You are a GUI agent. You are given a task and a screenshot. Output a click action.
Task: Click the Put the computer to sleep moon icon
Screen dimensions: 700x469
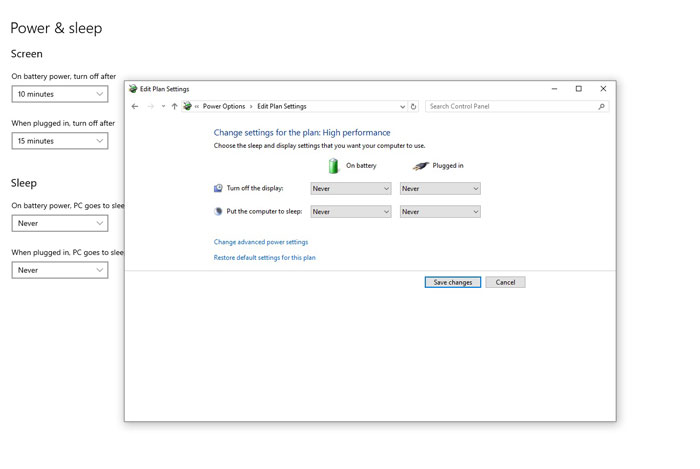click(218, 212)
